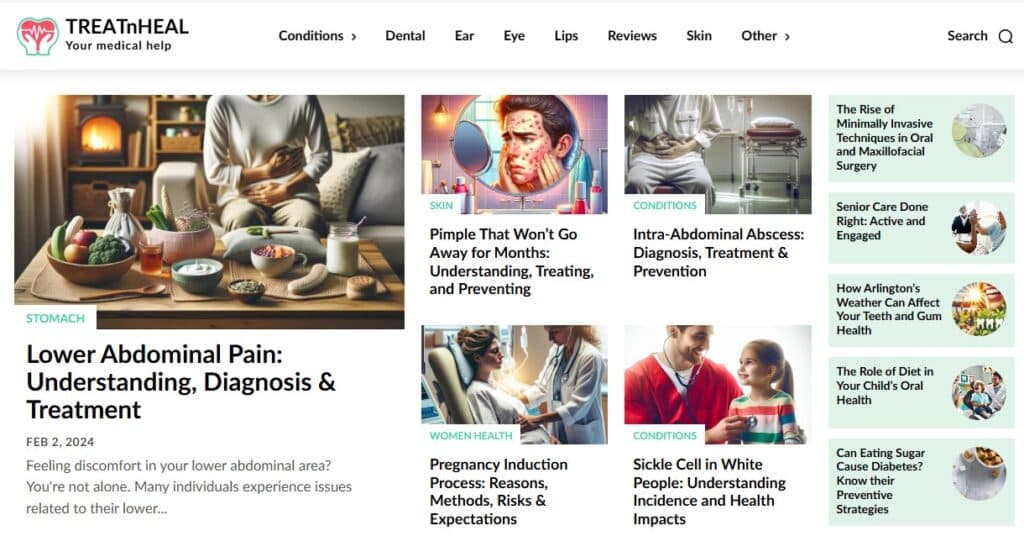Click the WOMEN HEALTH category tag
The height and width of the screenshot is (536, 1024).
coord(471,435)
